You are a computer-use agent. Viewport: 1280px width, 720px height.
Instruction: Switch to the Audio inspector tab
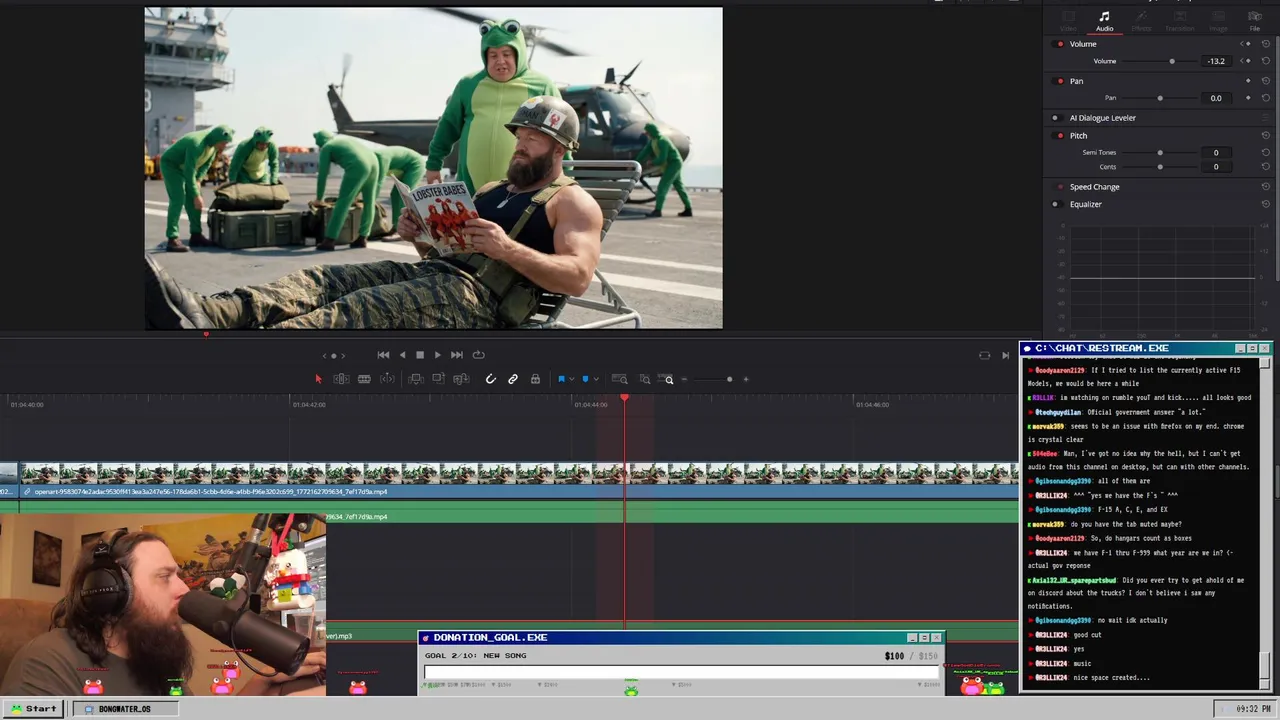click(1104, 20)
